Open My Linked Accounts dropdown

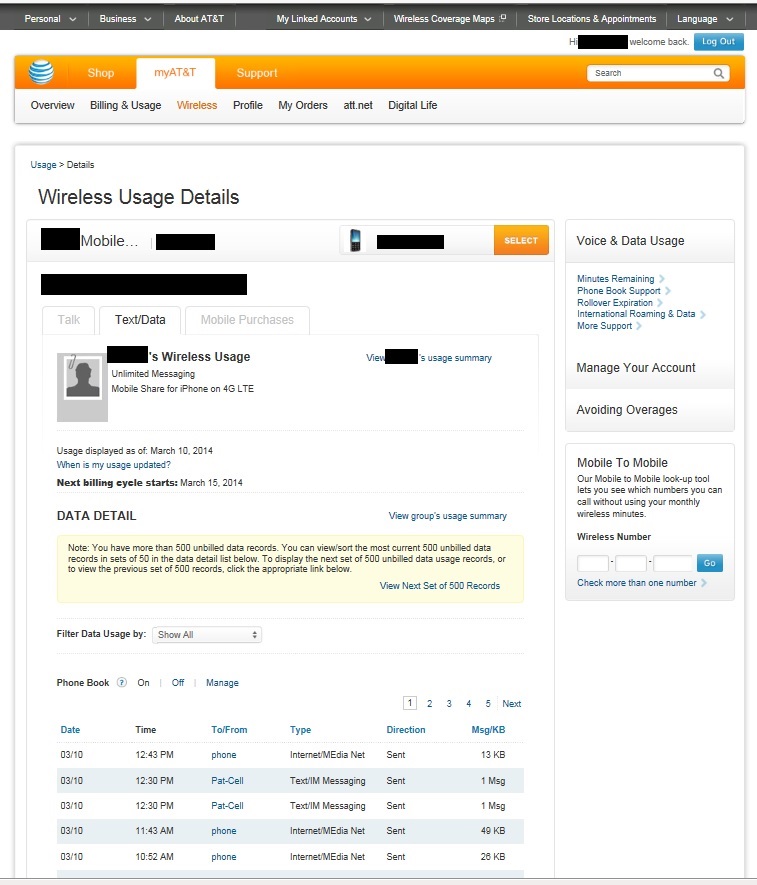point(323,19)
